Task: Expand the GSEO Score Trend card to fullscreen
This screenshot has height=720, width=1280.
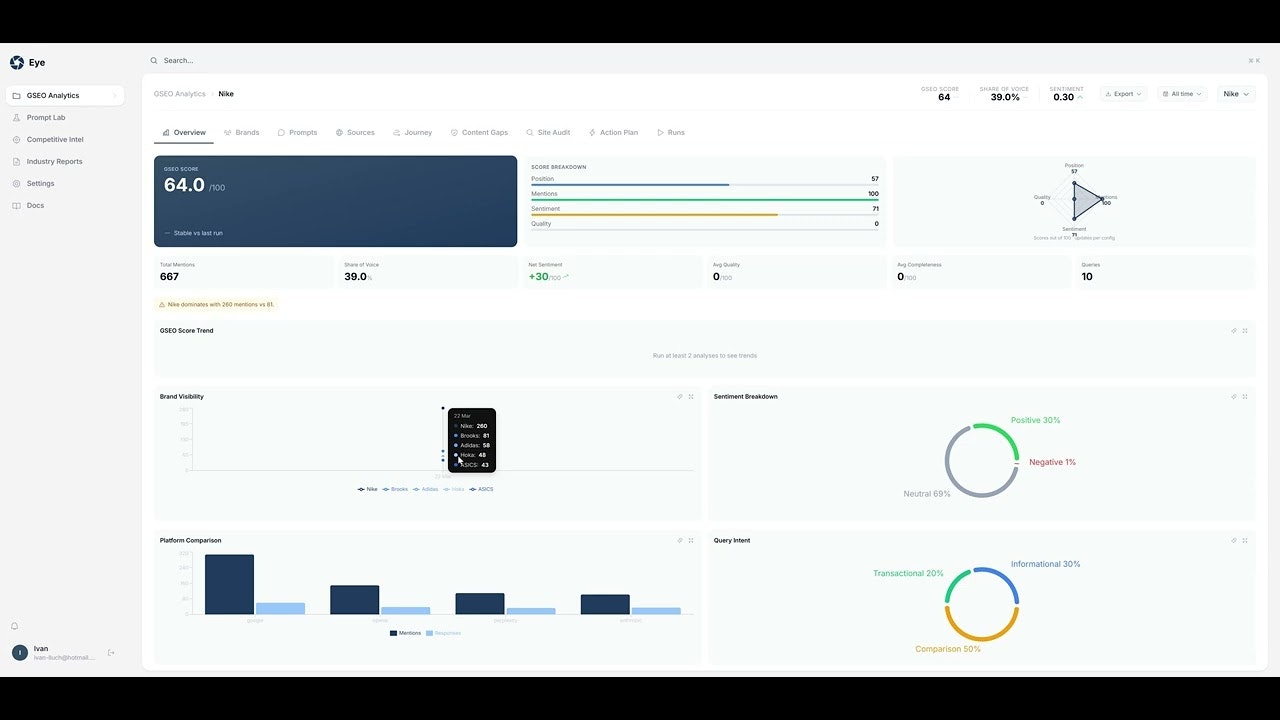Action: (x=1245, y=331)
